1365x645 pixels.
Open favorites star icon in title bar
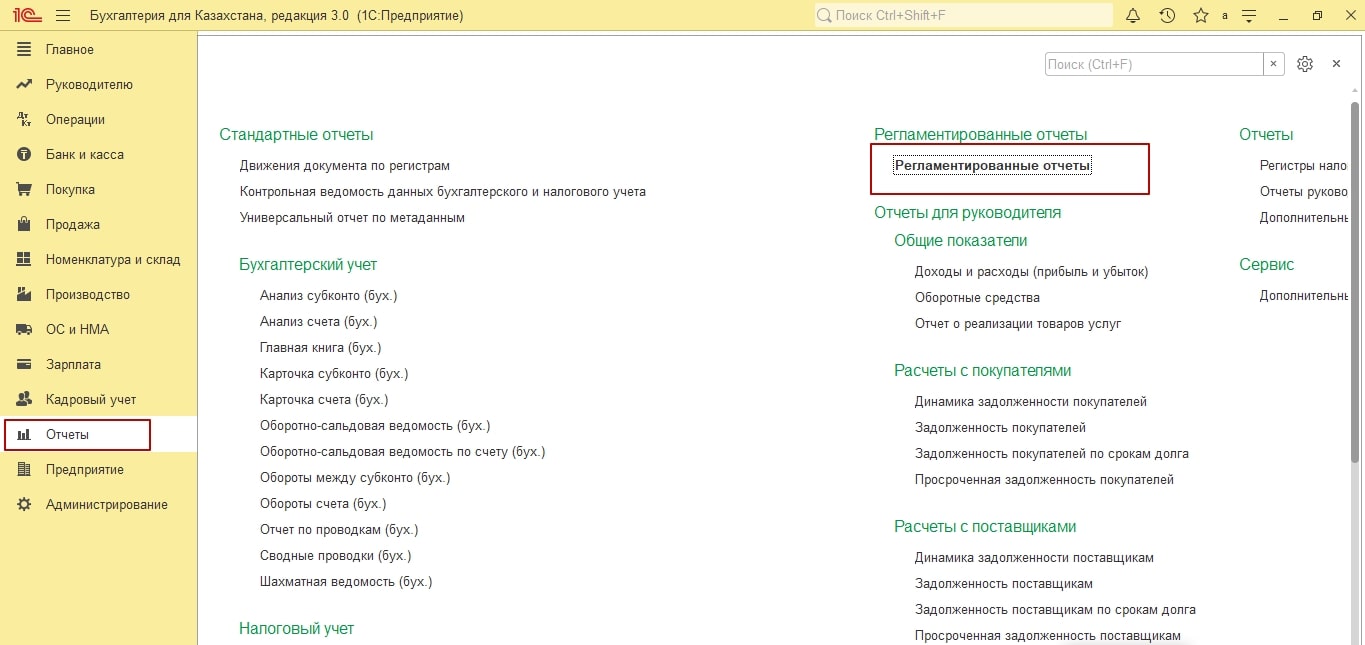1200,16
